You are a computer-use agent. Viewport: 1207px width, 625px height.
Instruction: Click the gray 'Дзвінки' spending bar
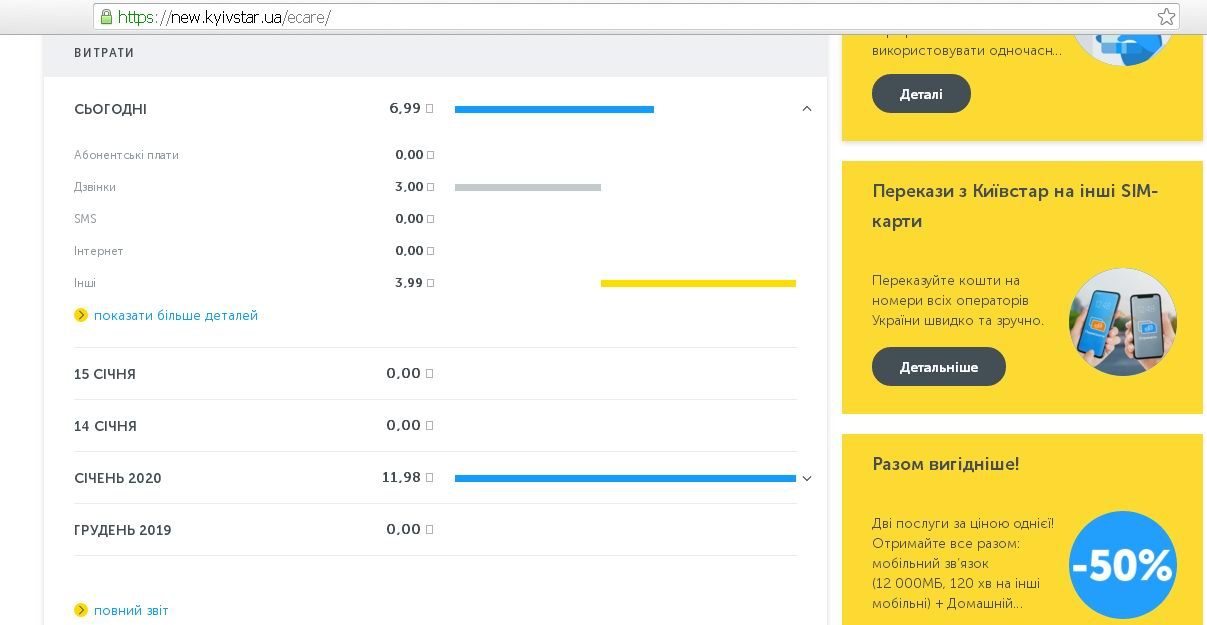pyautogui.click(x=527, y=187)
